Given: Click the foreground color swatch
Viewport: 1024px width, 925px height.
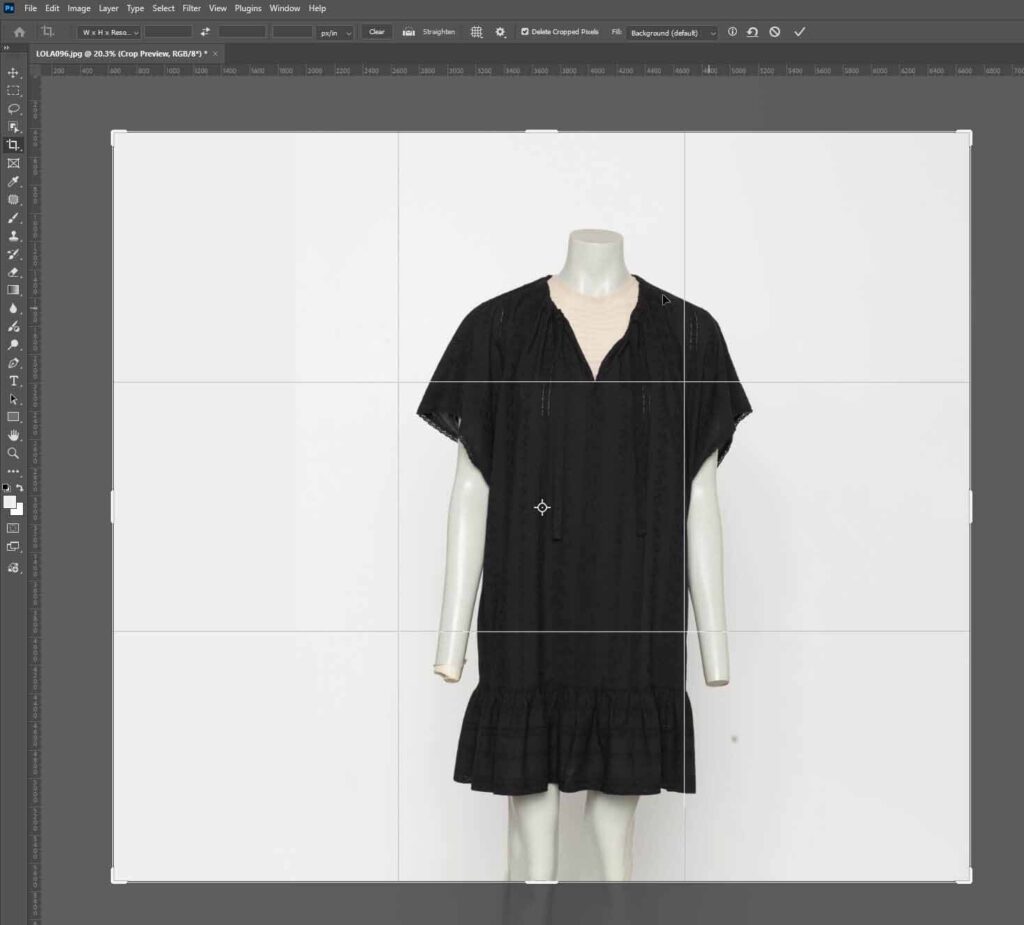Looking at the screenshot, I should coord(10,502).
